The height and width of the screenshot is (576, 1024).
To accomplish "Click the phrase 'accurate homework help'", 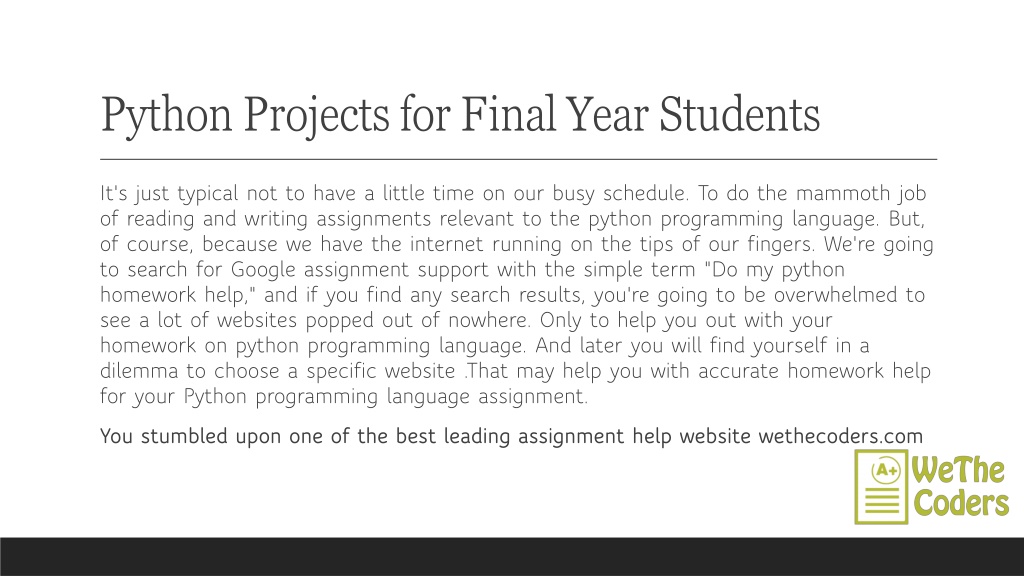I will point(814,371).
